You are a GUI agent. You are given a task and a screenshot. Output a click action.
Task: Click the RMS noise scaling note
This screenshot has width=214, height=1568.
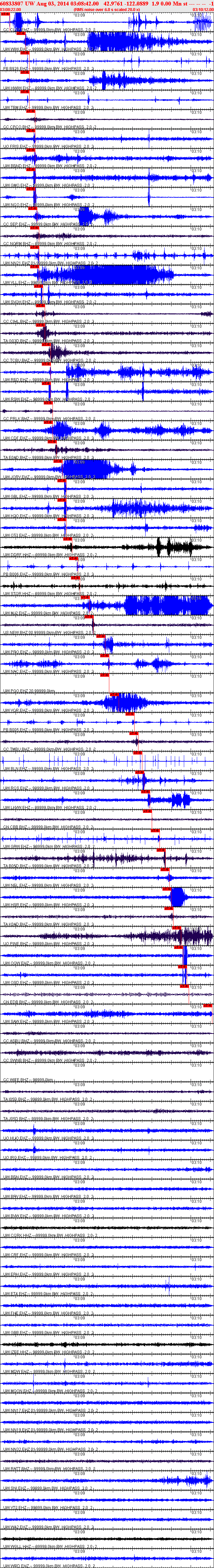[107, 10]
